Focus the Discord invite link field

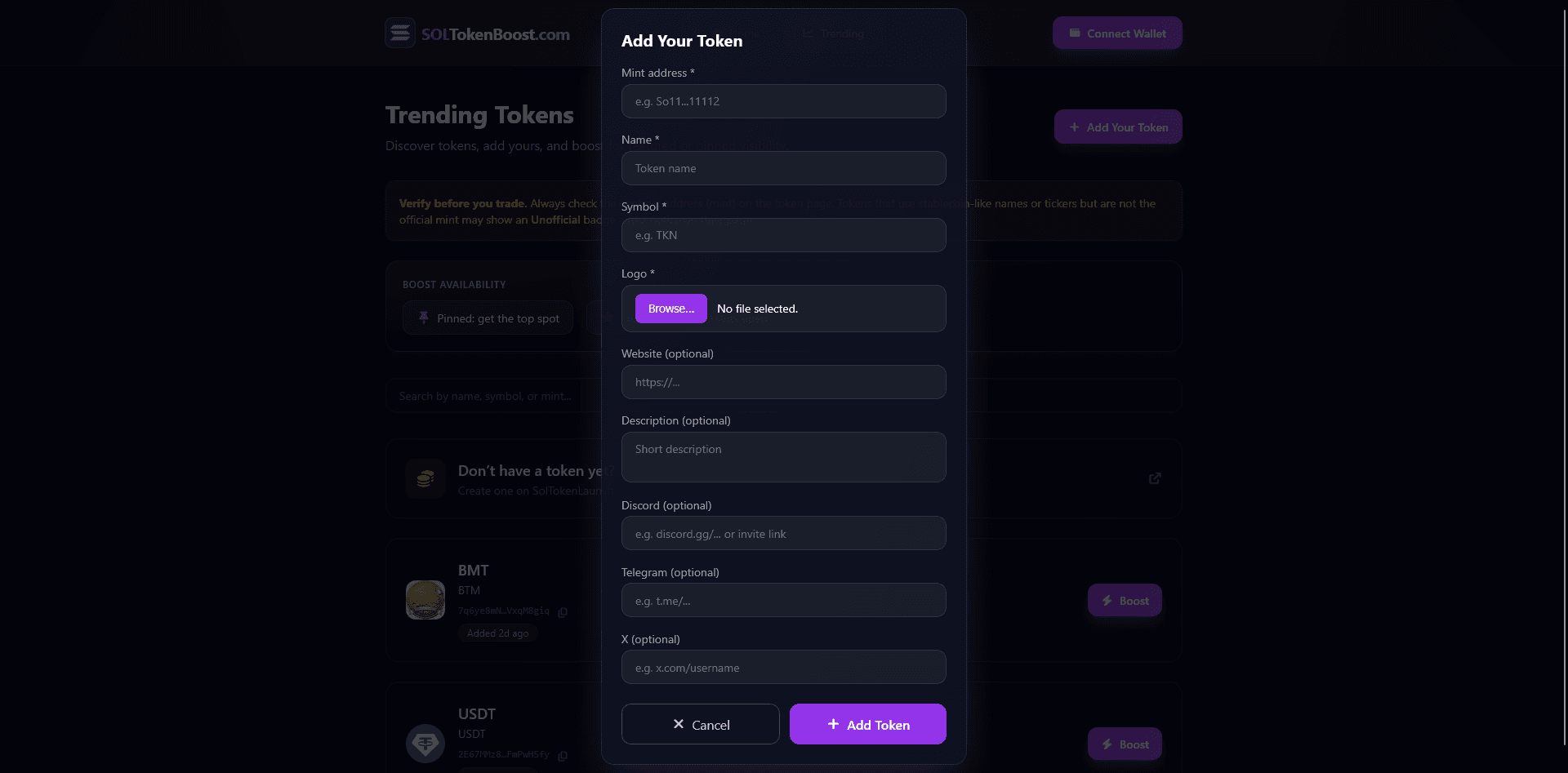(783, 533)
